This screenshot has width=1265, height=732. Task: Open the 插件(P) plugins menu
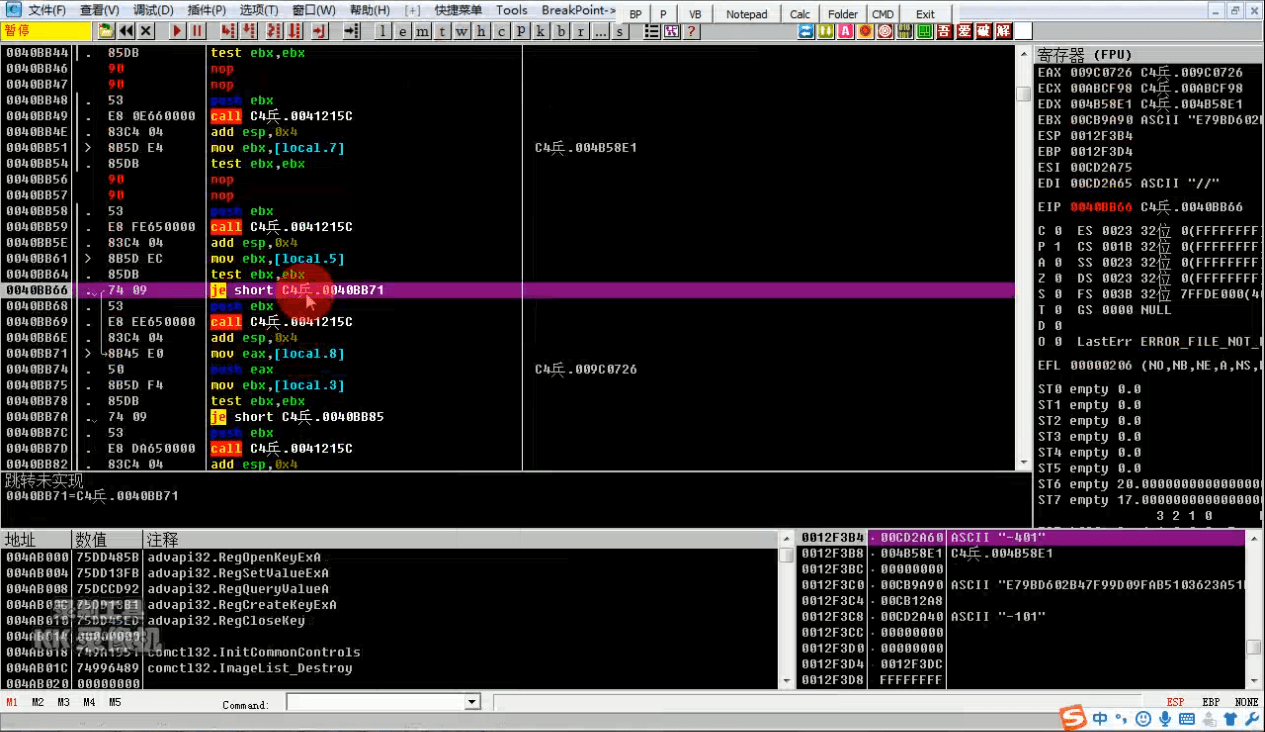pyautogui.click(x=207, y=10)
